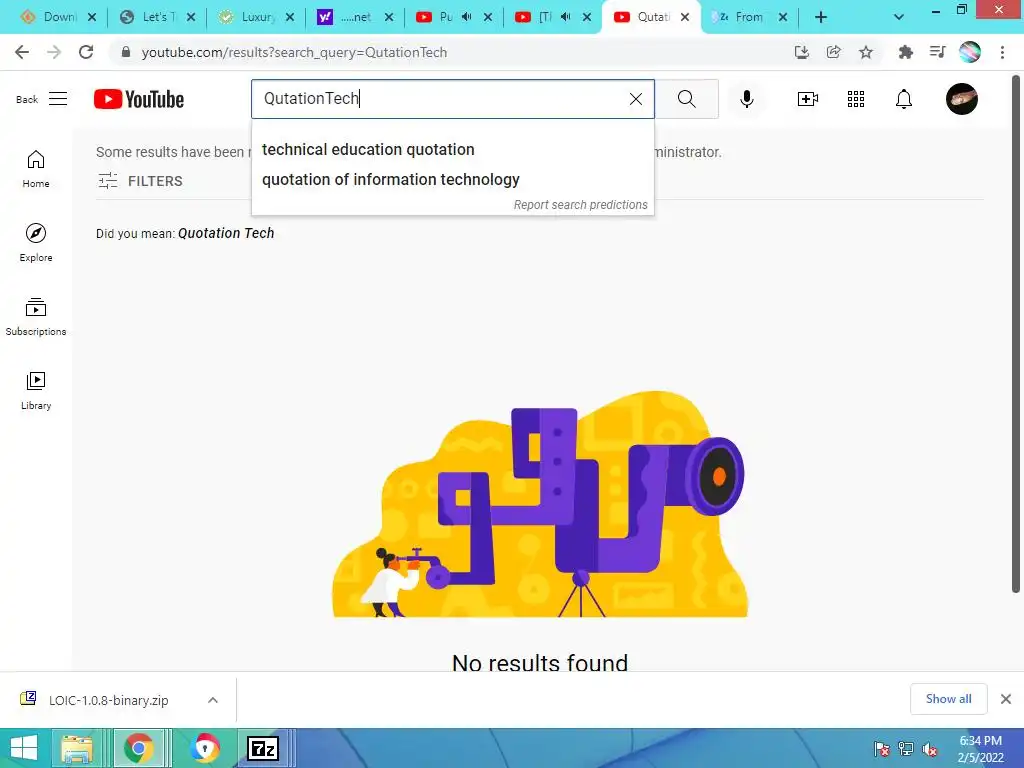Viewport: 1024px width, 768px height.
Task: Click the install/download page icon in address bar
Action: pos(802,52)
